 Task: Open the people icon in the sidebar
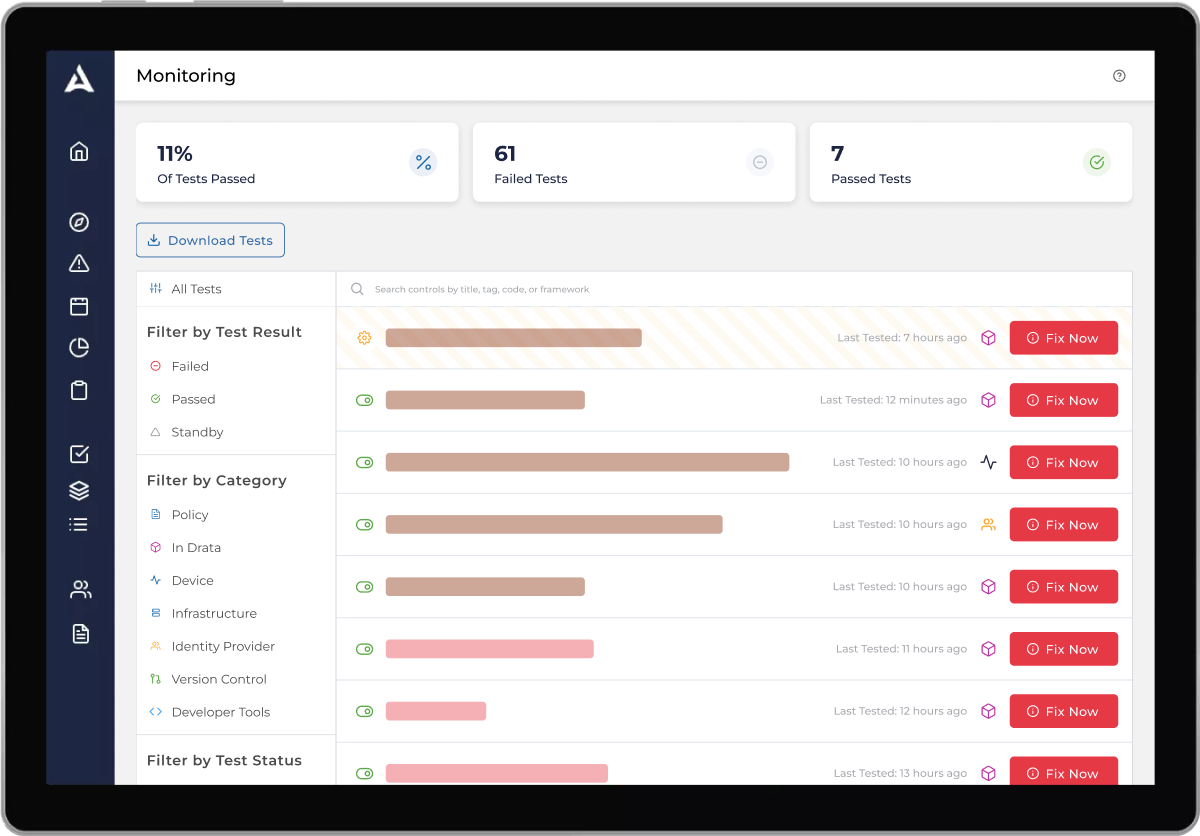tap(81, 590)
